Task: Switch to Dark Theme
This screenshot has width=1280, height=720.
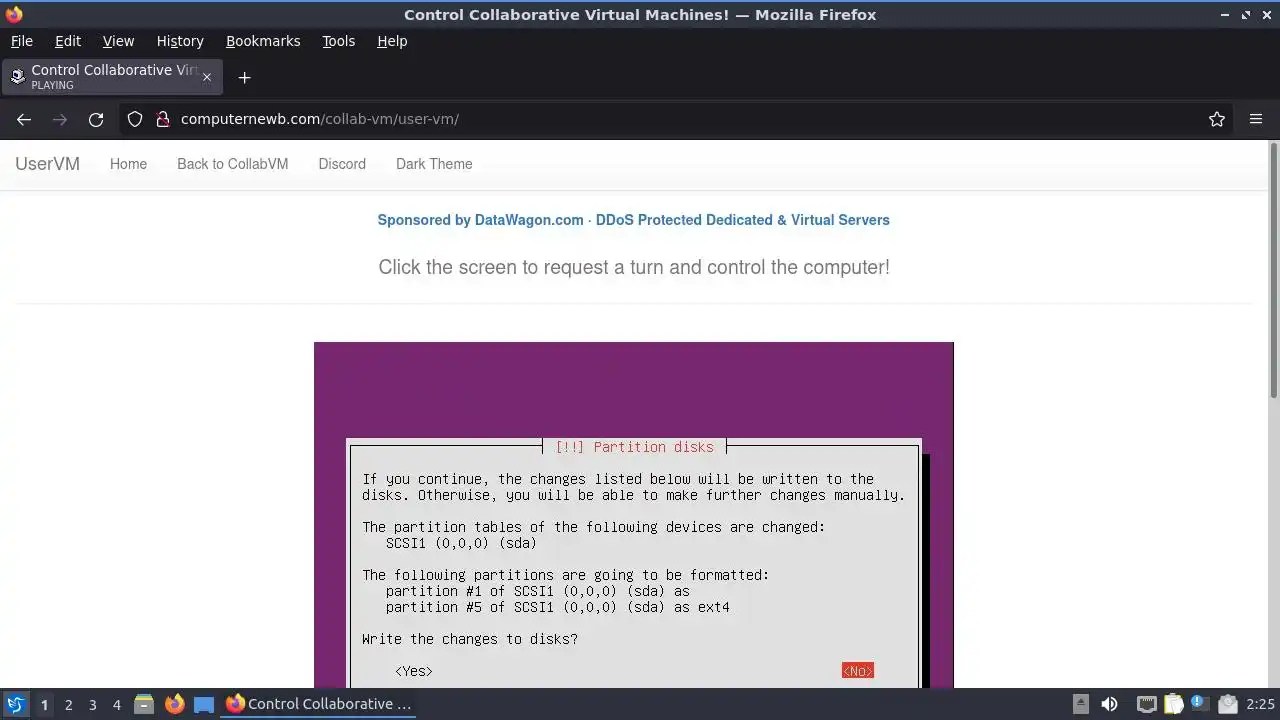Action: point(434,164)
